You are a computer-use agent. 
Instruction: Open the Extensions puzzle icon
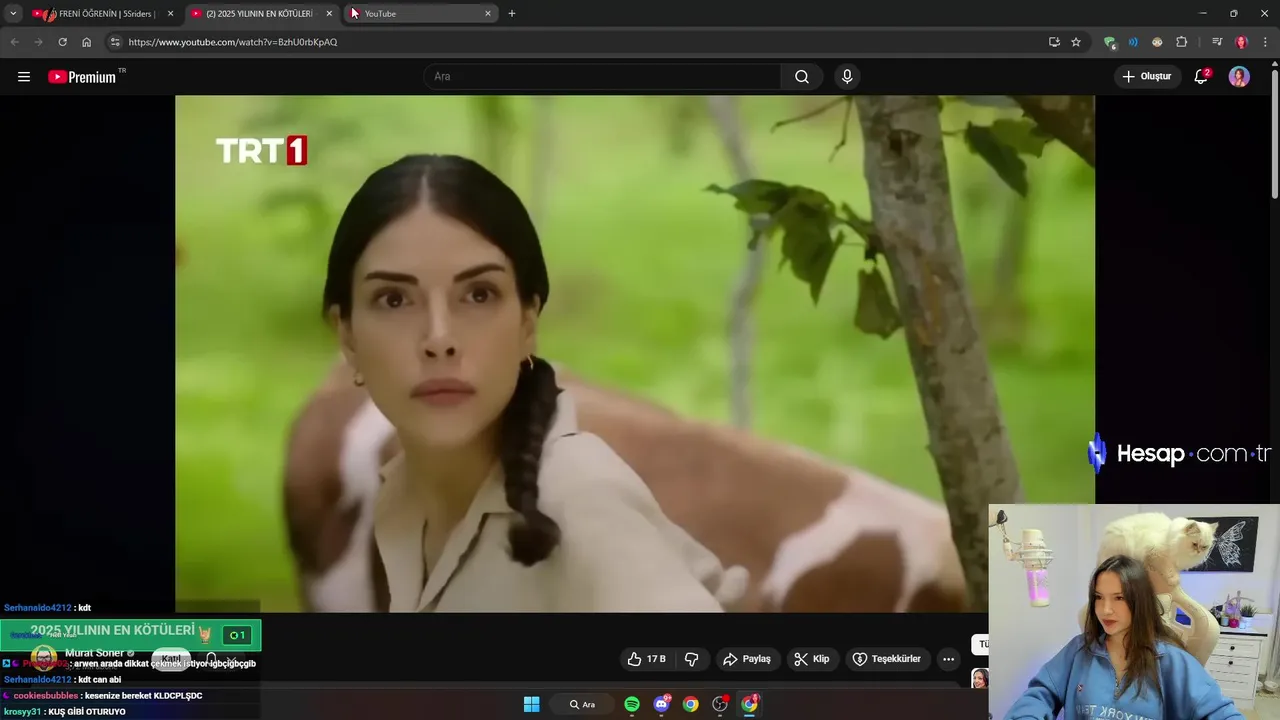[1181, 42]
